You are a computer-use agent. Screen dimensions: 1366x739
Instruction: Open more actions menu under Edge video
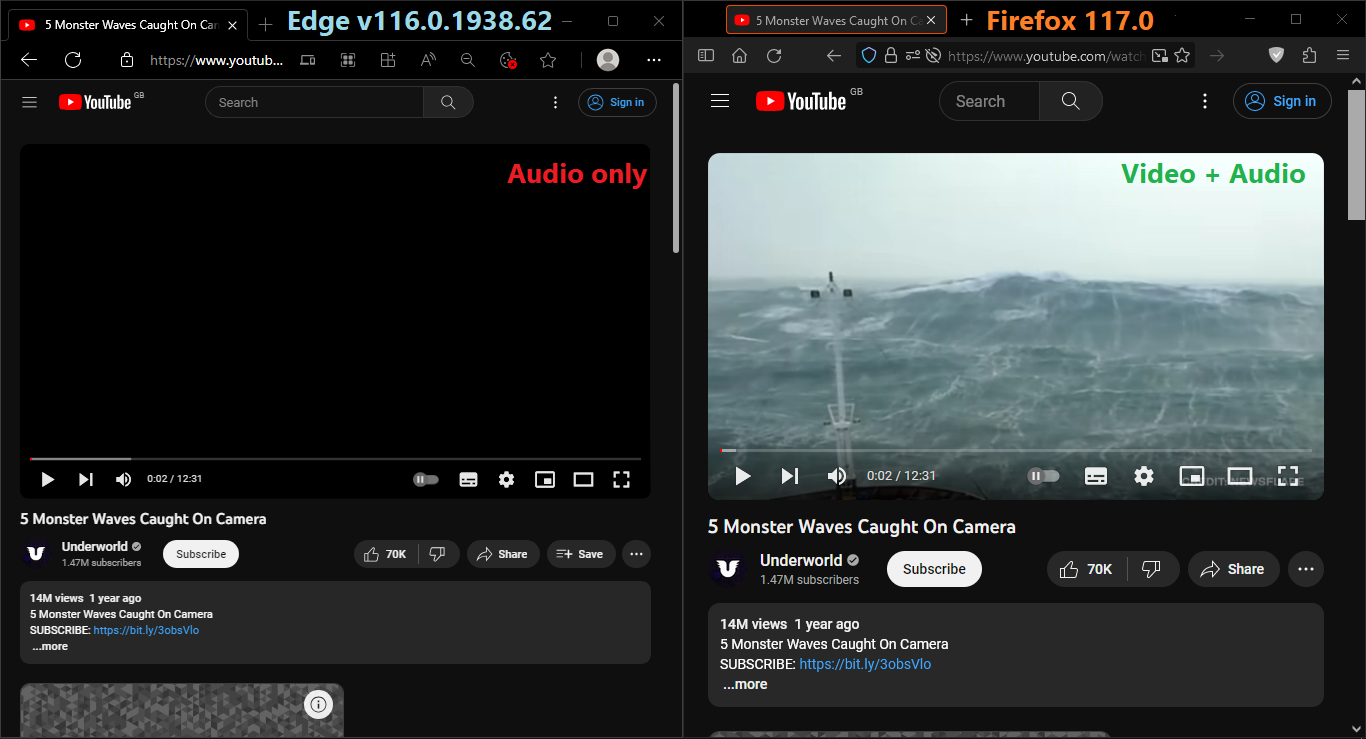point(636,554)
